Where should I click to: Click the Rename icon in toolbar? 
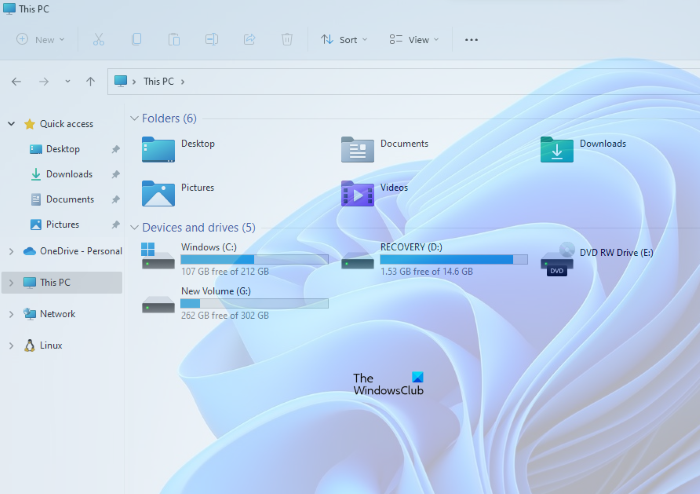click(212, 39)
